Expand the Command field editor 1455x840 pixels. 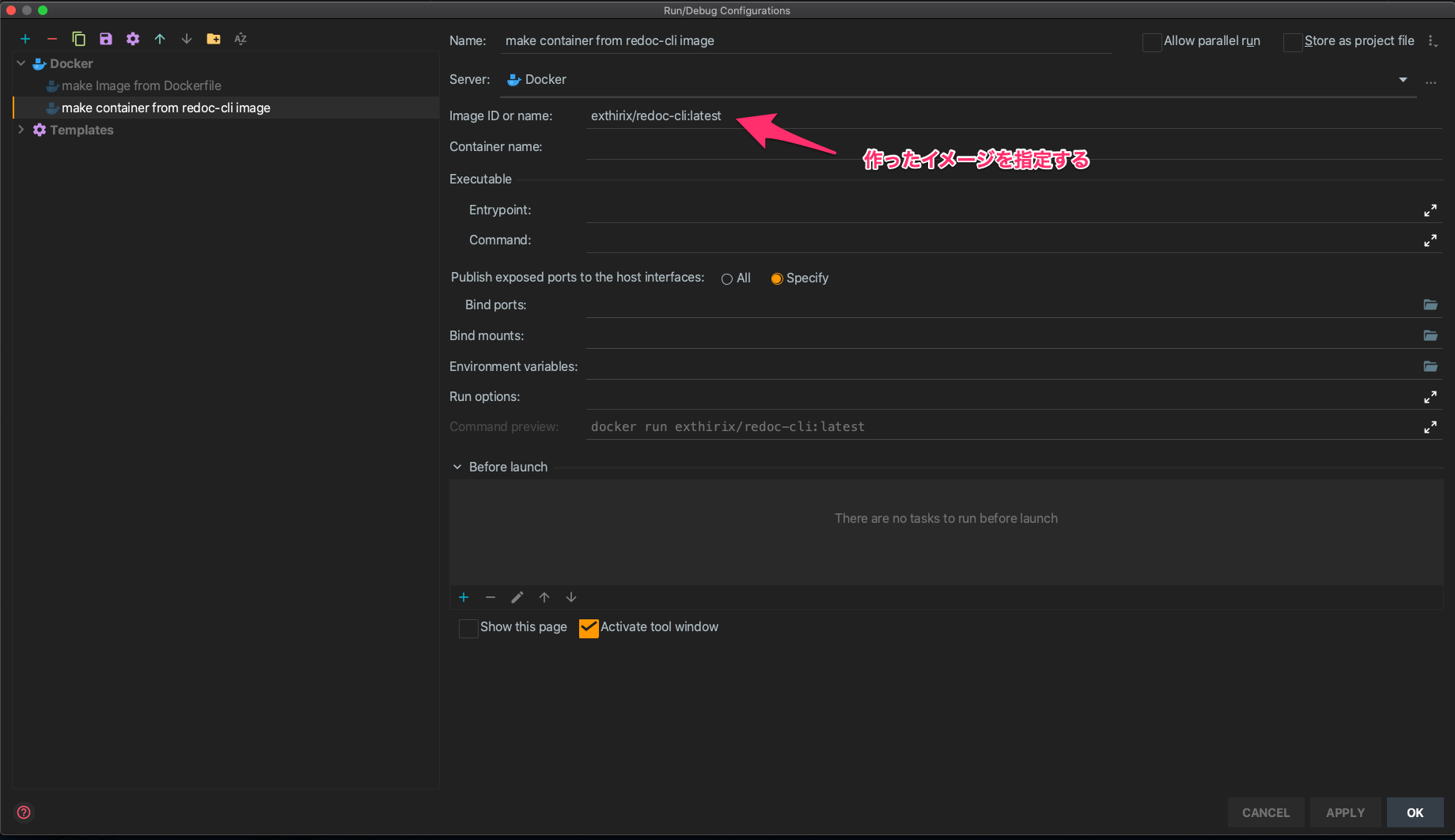pyautogui.click(x=1430, y=240)
